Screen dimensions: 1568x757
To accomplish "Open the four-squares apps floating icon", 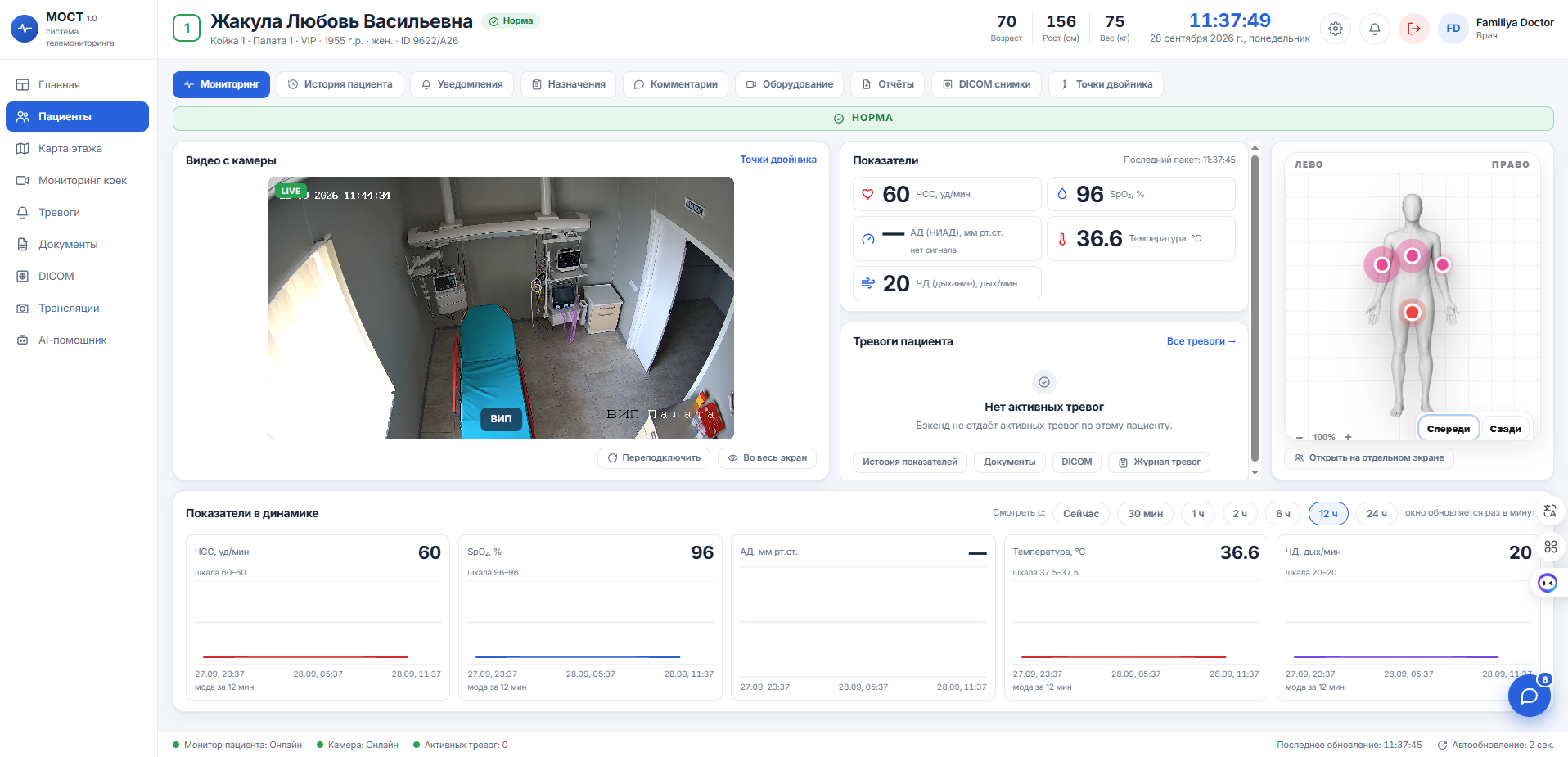I will 1550,547.
